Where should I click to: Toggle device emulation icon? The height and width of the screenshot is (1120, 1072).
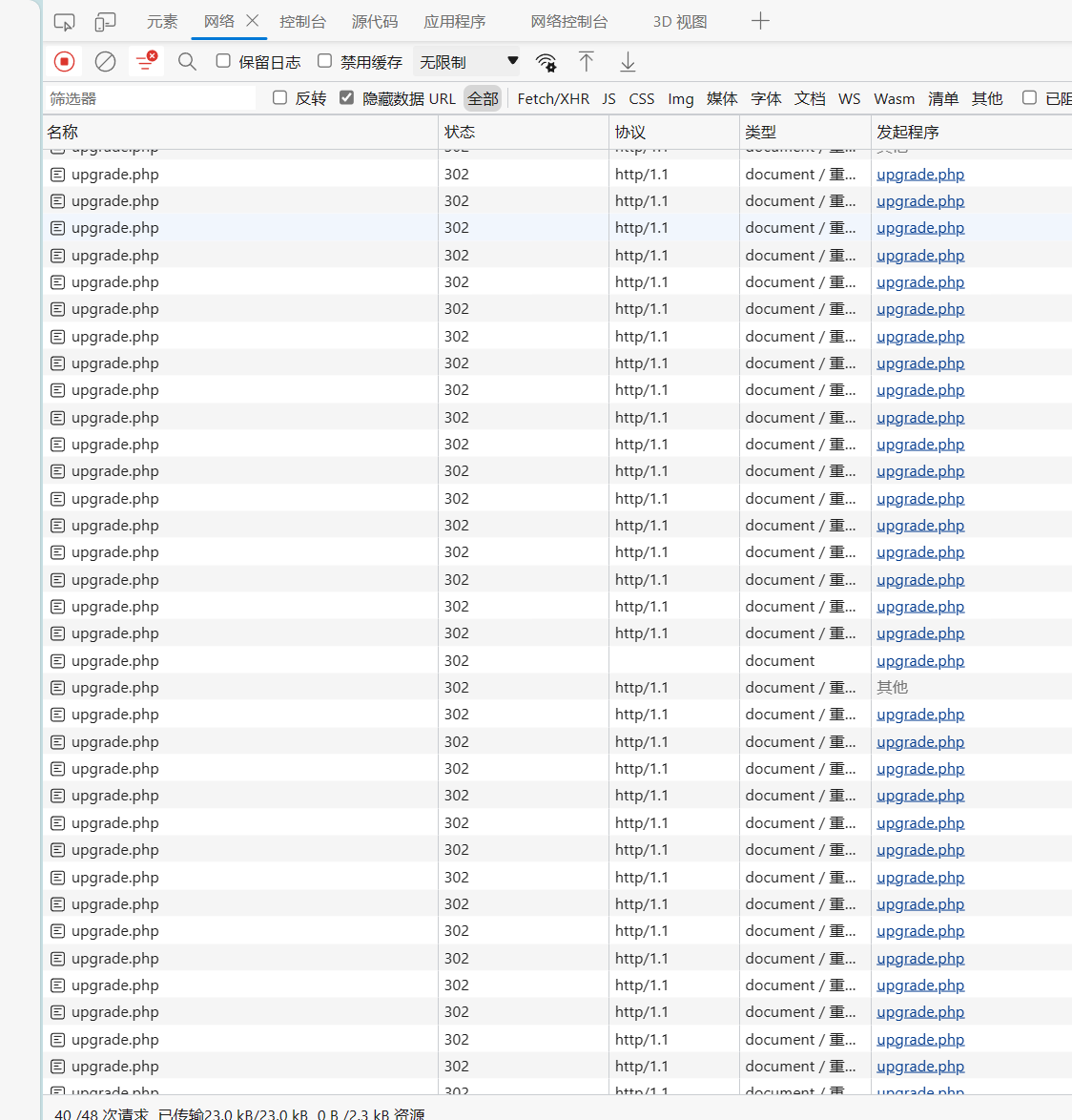pos(105,21)
